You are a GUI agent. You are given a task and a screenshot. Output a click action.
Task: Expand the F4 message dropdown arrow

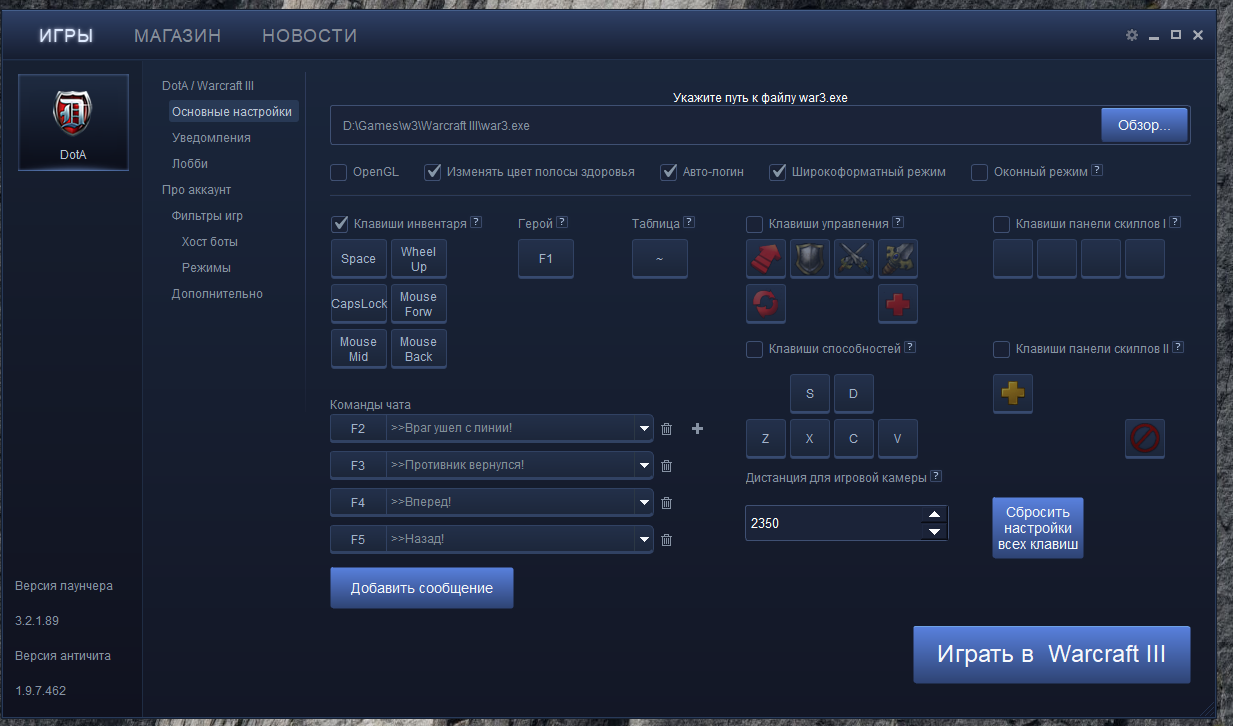point(643,503)
